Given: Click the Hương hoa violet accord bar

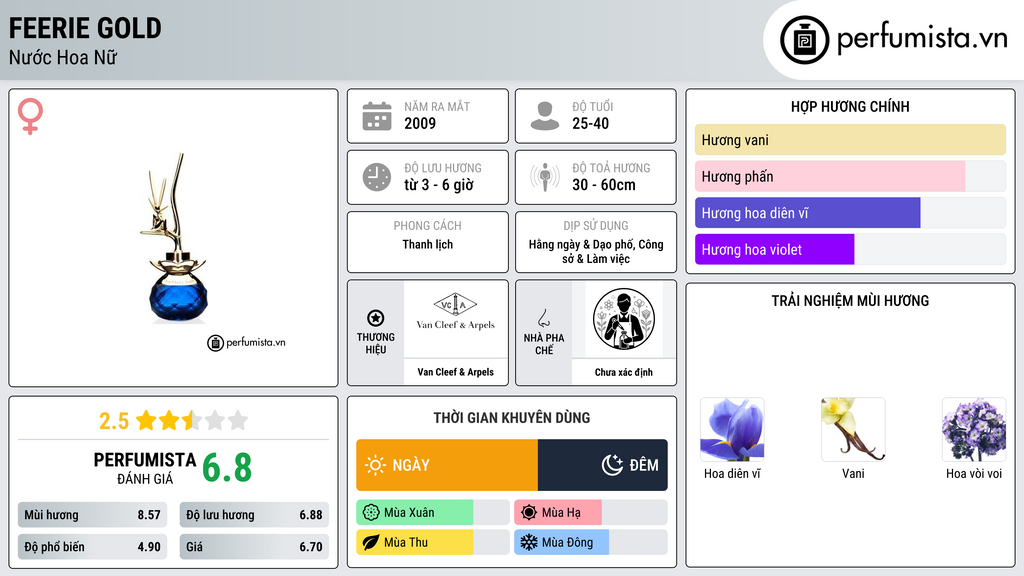Looking at the screenshot, I should pyautogui.click(x=850, y=249).
